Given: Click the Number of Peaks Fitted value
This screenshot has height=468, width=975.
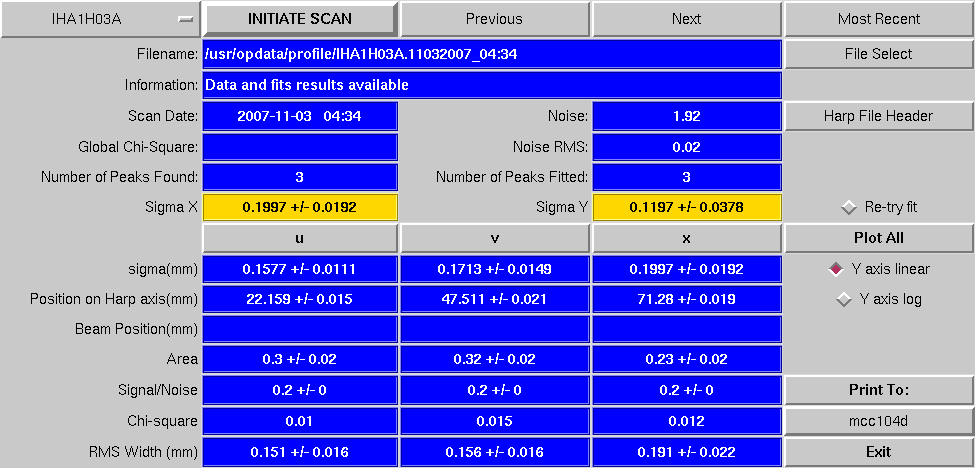Looking at the screenshot, I should click(686, 177).
